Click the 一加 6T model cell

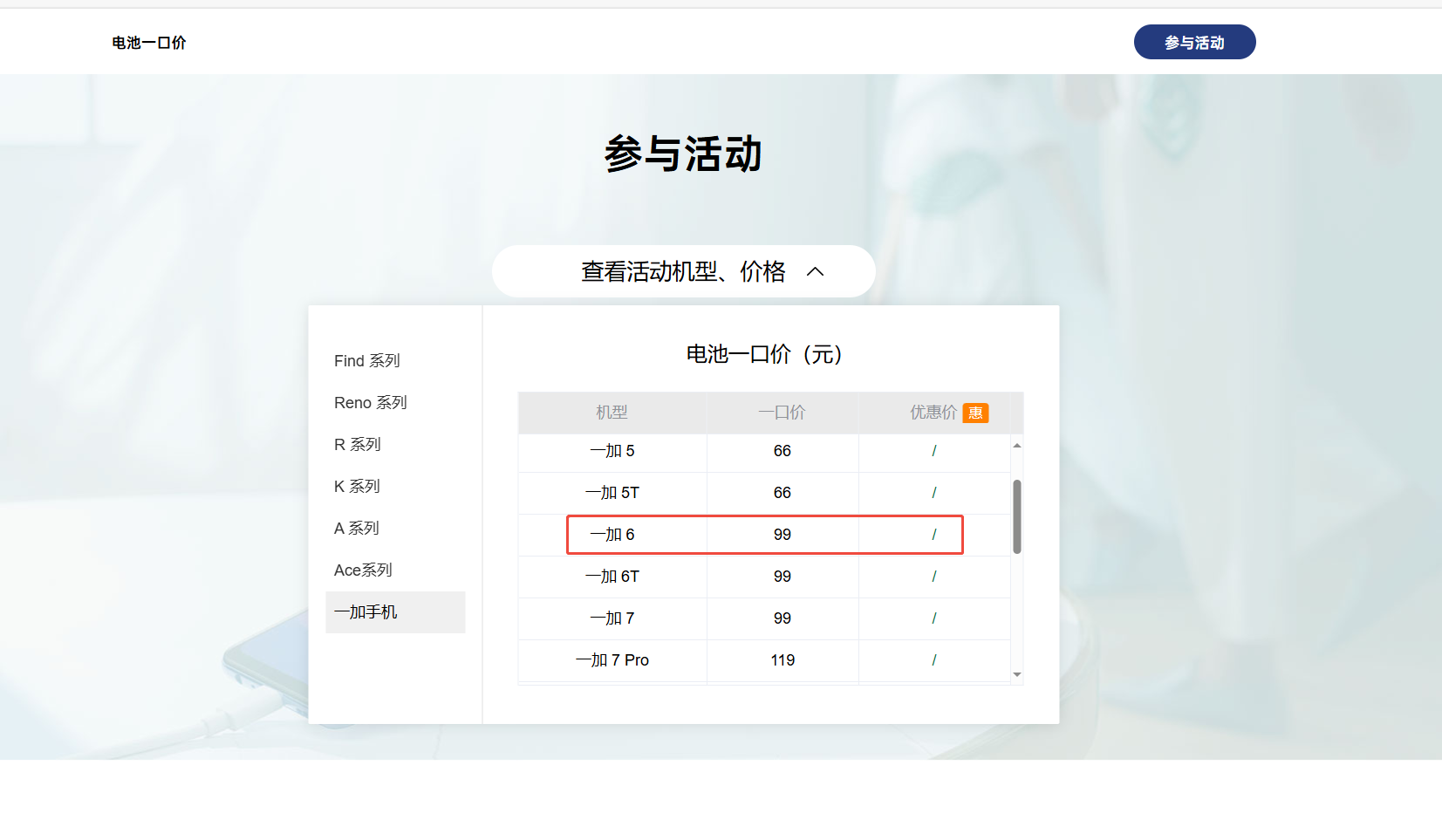coord(612,577)
